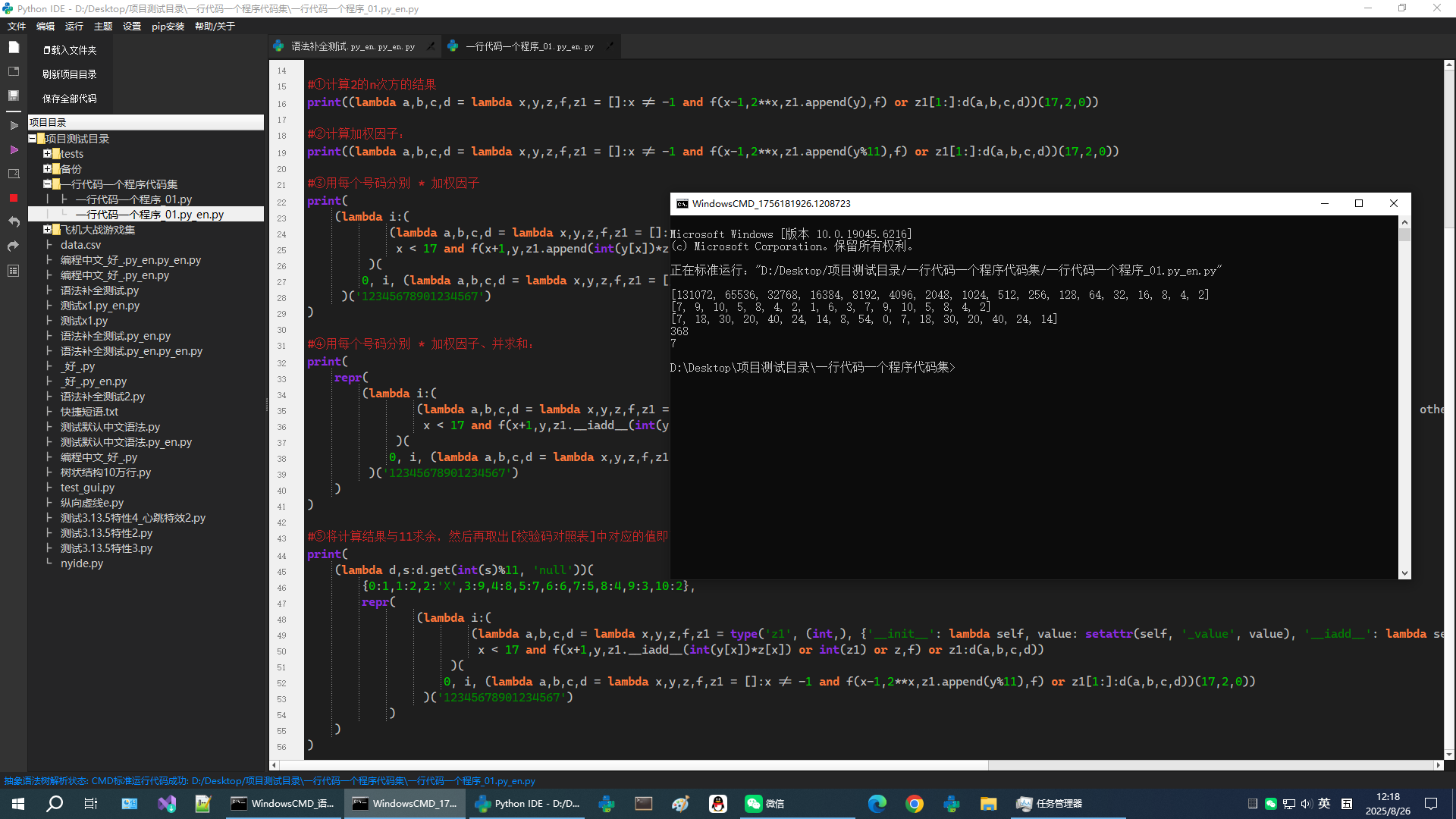Expand the 飞机大战游戏集 folder
Viewport: 1456px width, 819px height.
pos(47,230)
